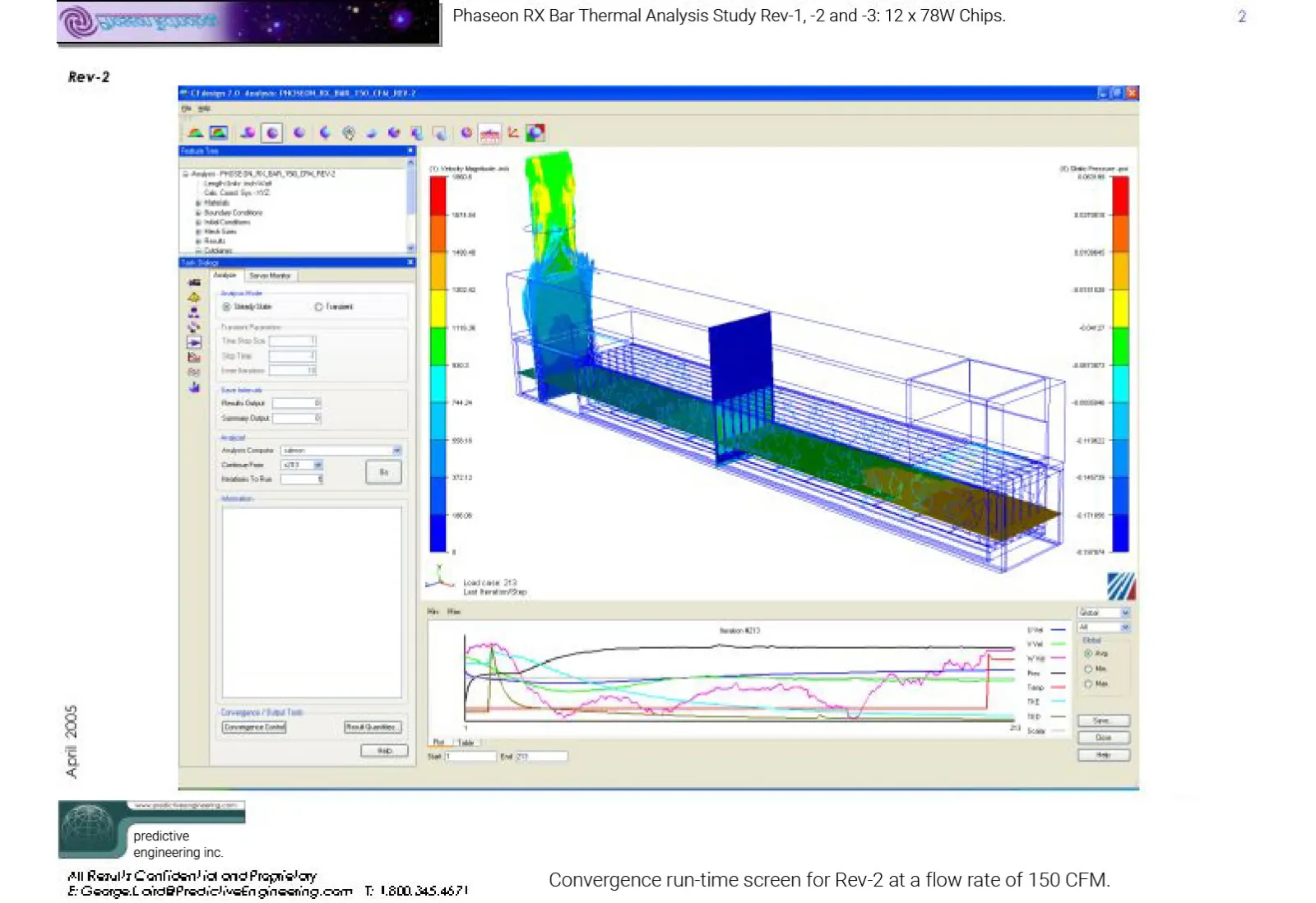The width and height of the screenshot is (1316, 903).
Task: Click the yellow triangle icon in task sidebar
Action: (x=194, y=297)
